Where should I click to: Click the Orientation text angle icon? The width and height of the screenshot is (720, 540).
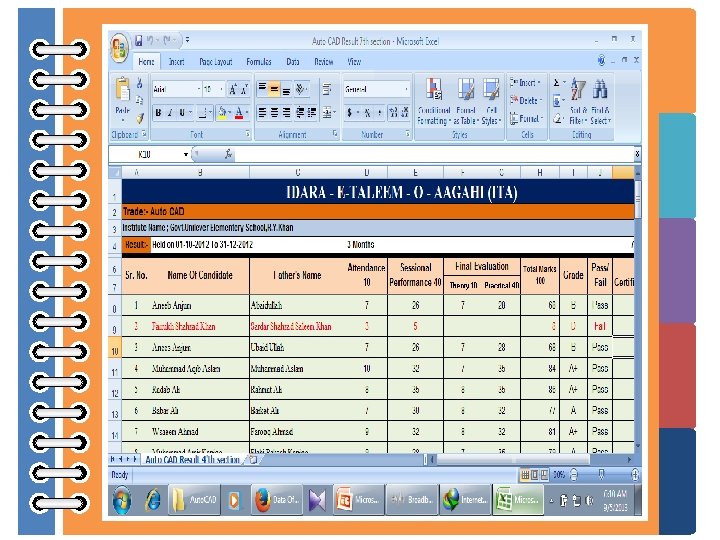click(301, 89)
